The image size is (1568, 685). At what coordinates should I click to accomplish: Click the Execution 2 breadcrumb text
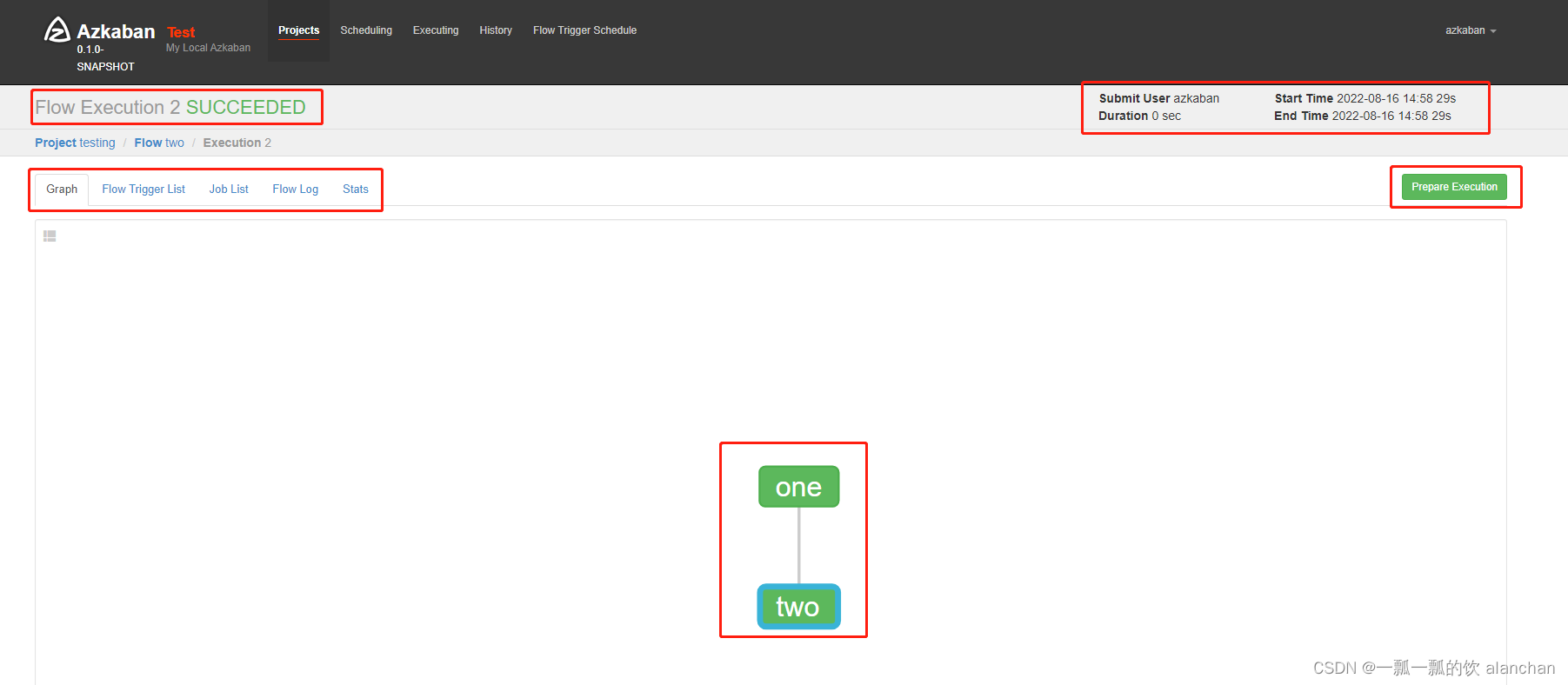pyautogui.click(x=237, y=143)
